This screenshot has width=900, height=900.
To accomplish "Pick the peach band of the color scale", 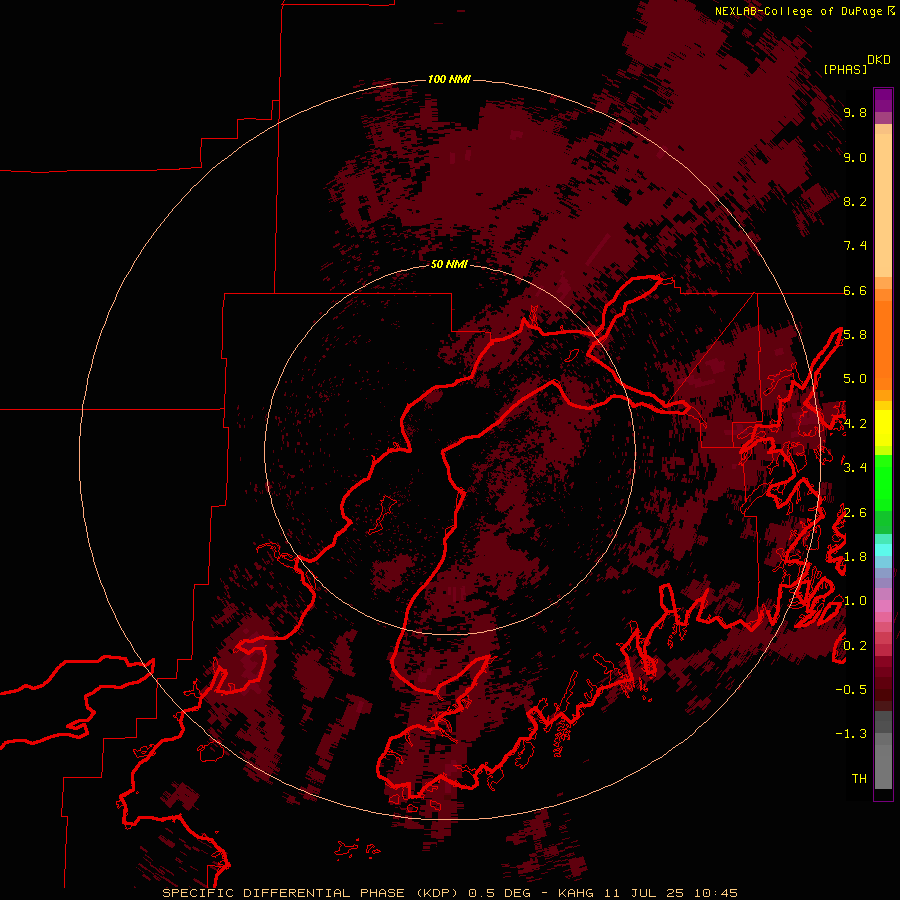I will tap(883, 207).
